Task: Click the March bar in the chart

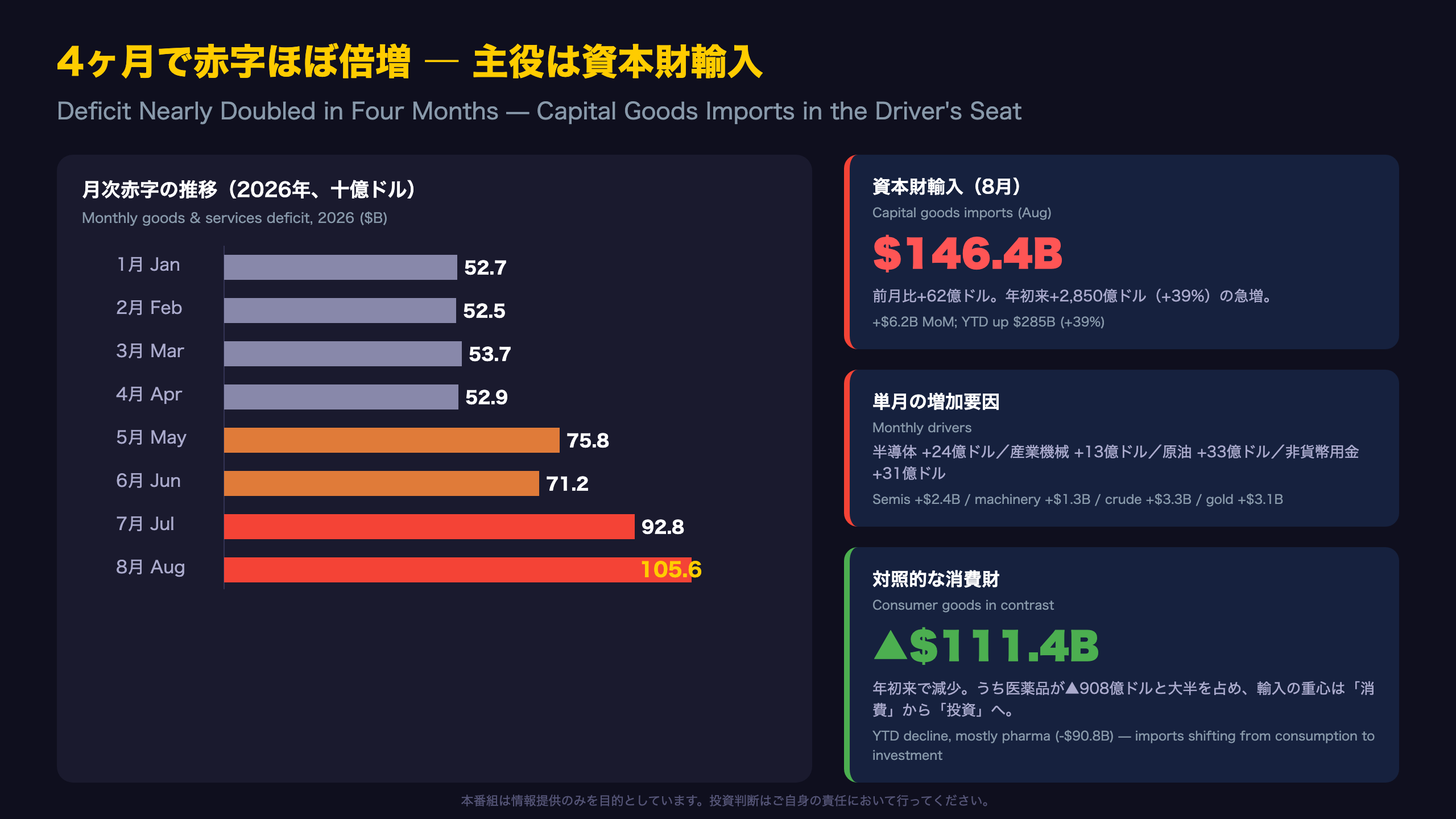Action: [x=343, y=354]
